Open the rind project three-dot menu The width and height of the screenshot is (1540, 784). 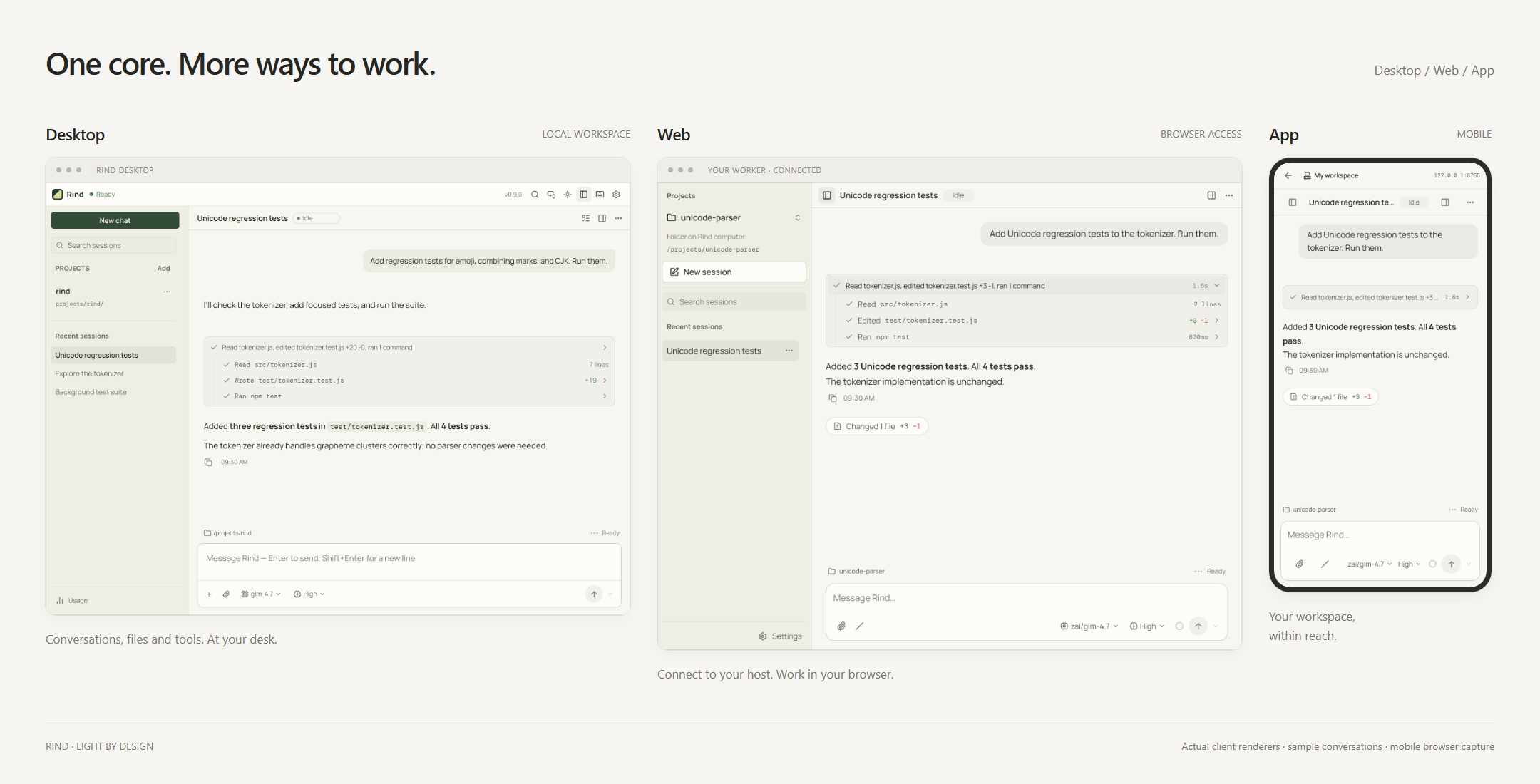tap(167, 292)
